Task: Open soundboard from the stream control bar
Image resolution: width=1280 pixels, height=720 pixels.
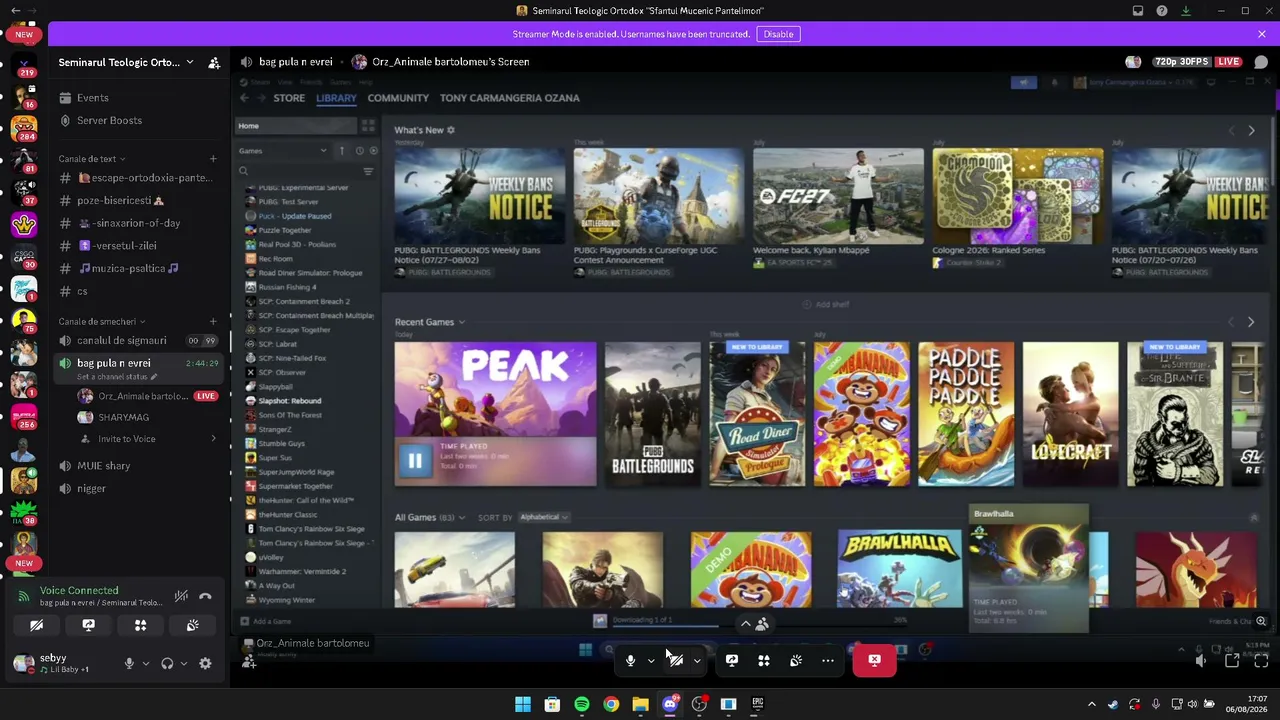Action: (x=796, y=661)
